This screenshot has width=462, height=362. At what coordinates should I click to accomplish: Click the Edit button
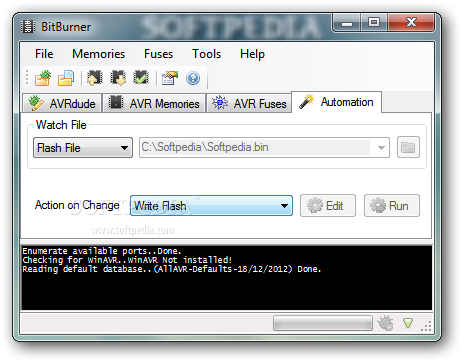pyautogui.click(x=328, y=206)
